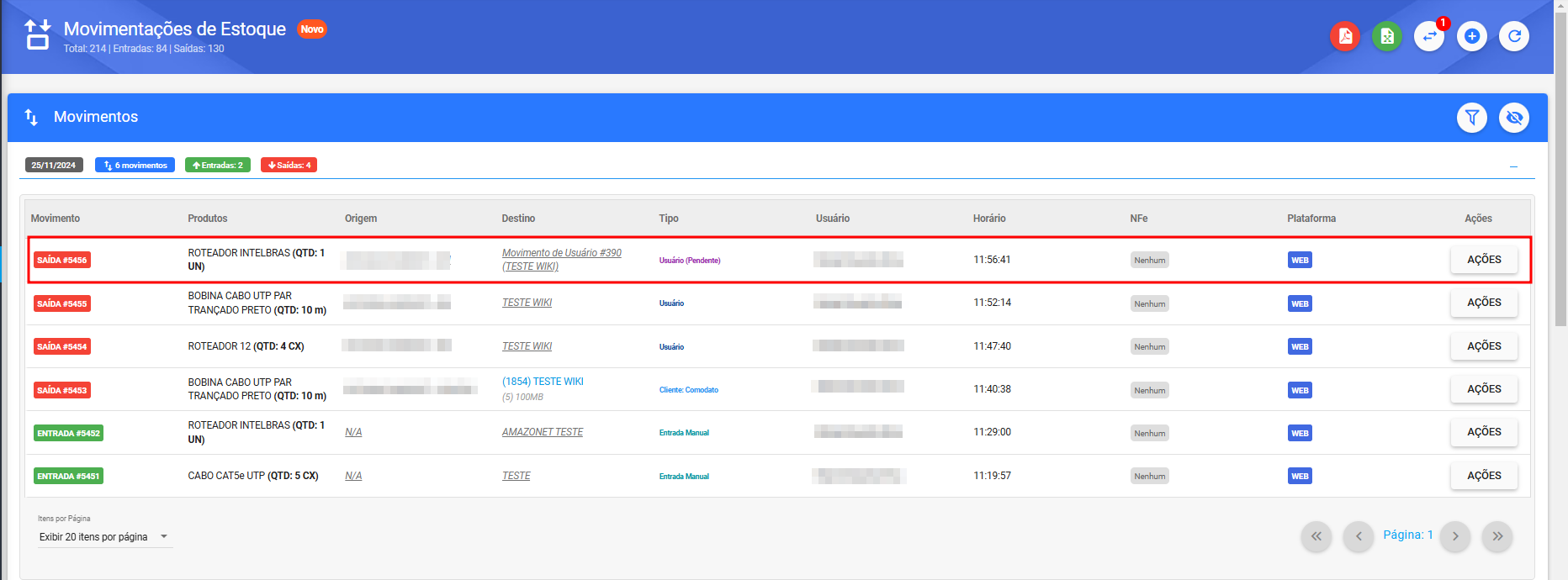Open AÇÕES menu for ENTRADA #5452
The image size is (1568, 580).
coord(1484,432)
